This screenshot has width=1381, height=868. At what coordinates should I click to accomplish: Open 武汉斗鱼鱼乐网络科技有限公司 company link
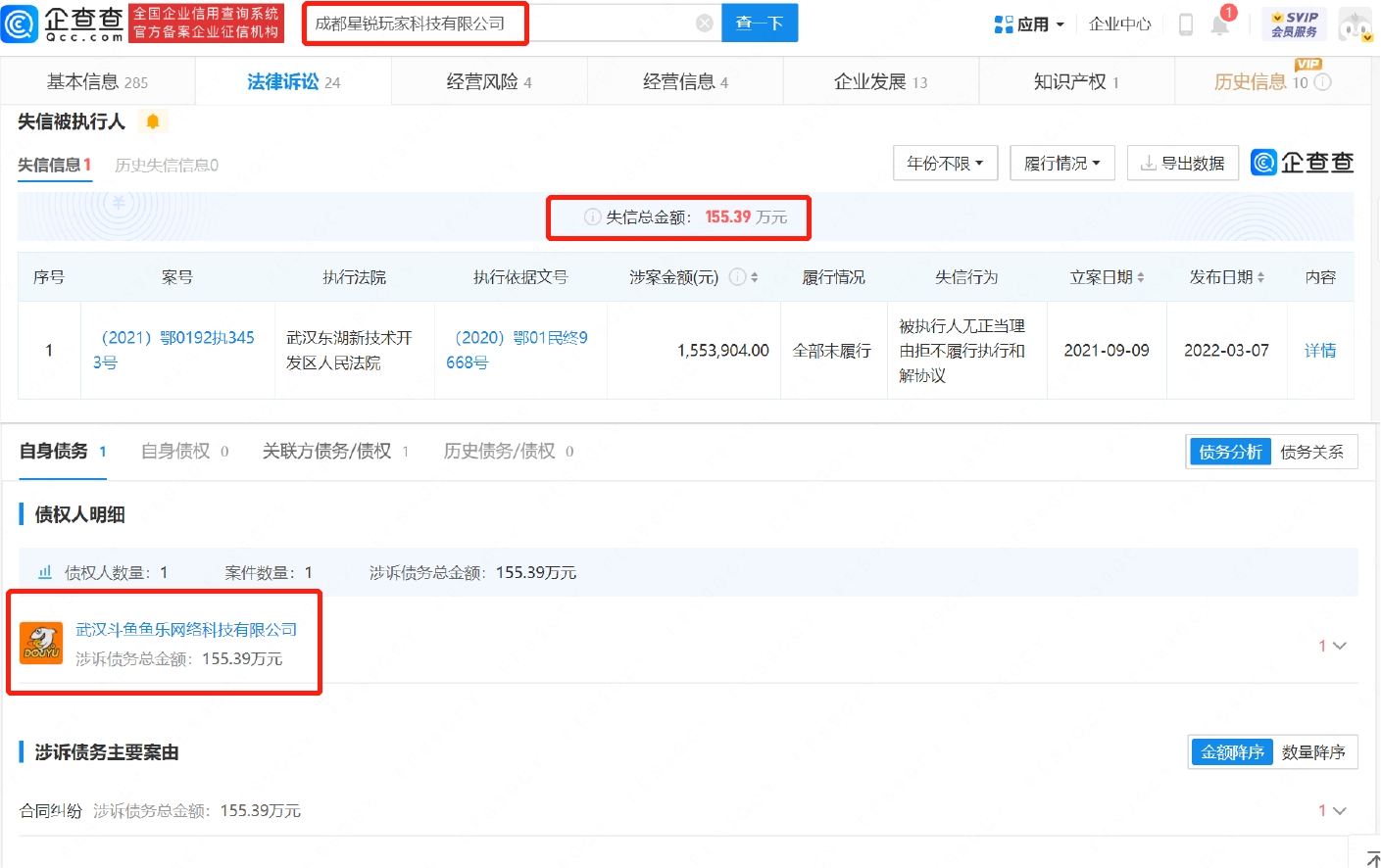pos(186,629)
